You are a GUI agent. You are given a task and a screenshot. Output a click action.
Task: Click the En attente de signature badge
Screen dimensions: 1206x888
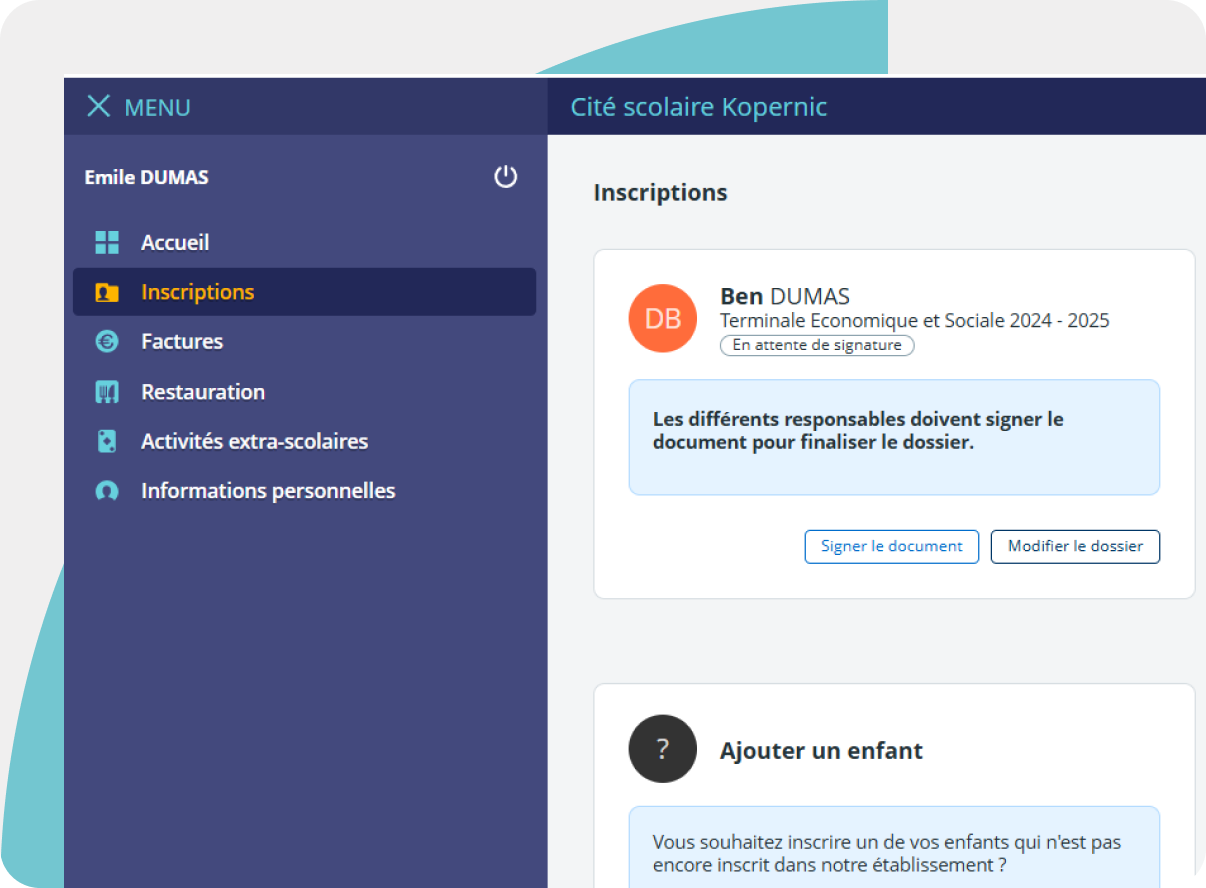tap(817, 345)
